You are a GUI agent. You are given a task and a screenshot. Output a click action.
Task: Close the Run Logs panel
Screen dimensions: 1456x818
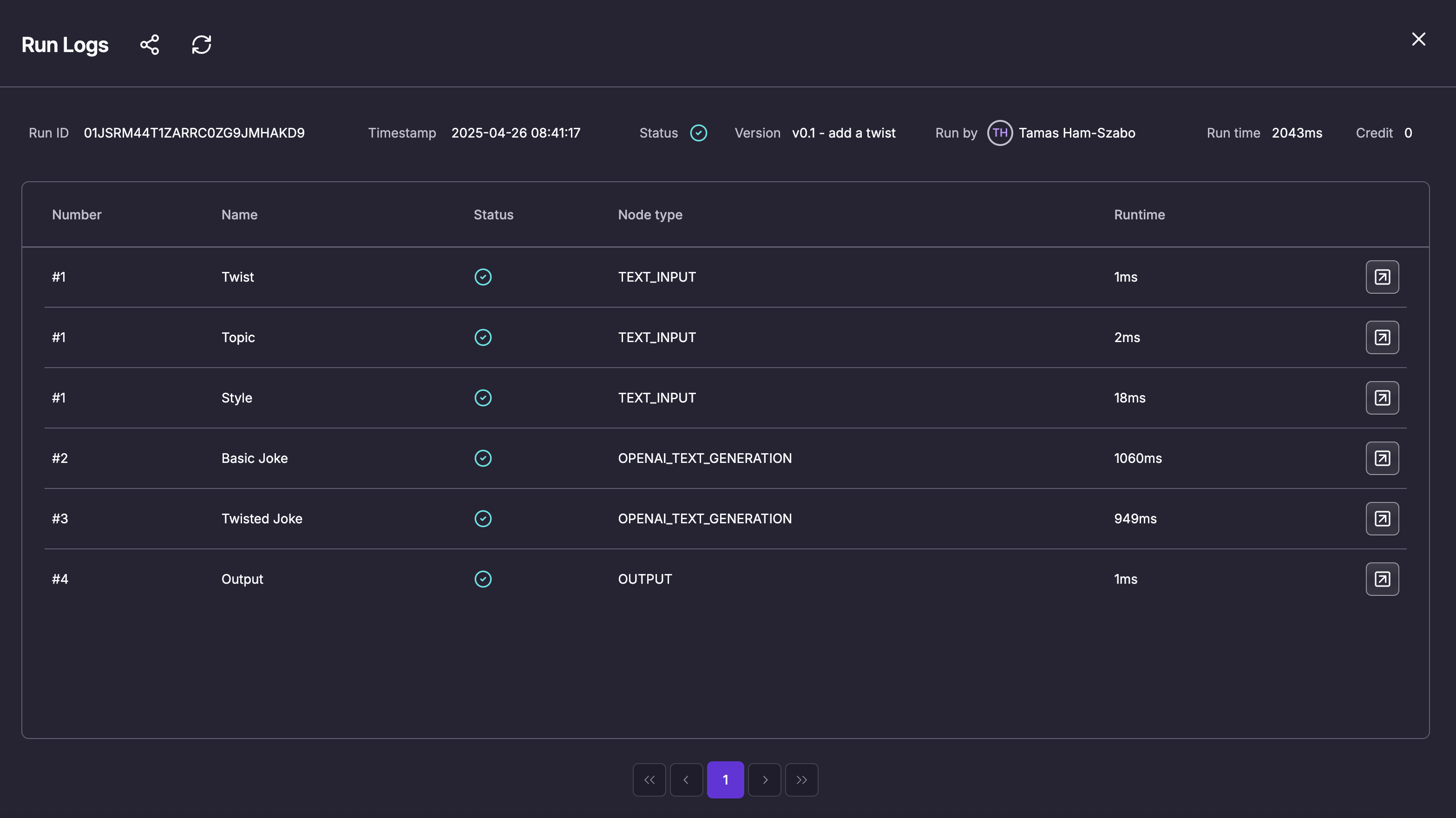[1418, 39]
